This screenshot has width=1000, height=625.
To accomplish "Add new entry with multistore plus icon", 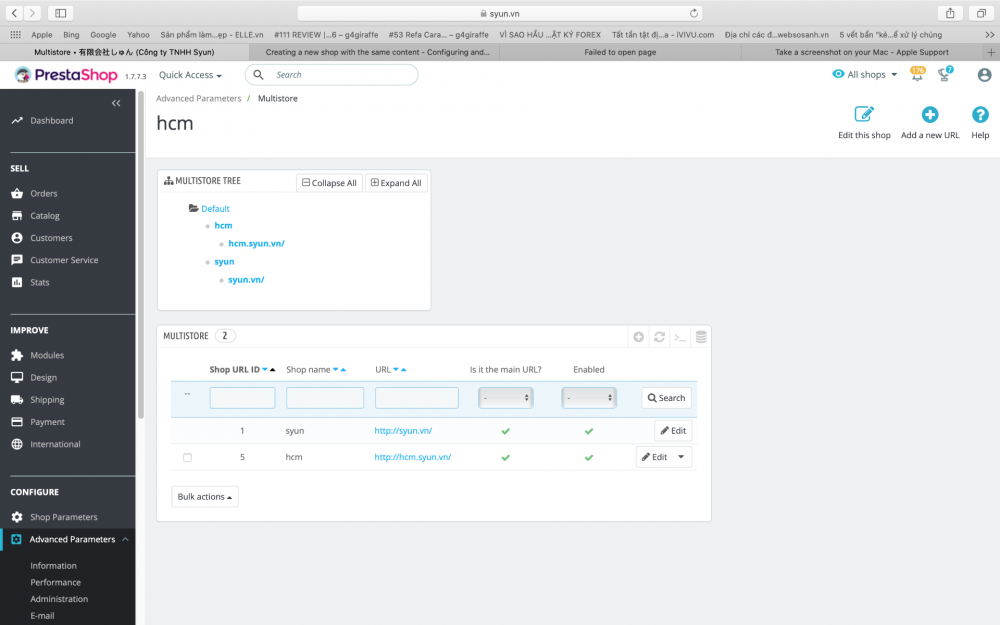I will [x=638, y=337].
